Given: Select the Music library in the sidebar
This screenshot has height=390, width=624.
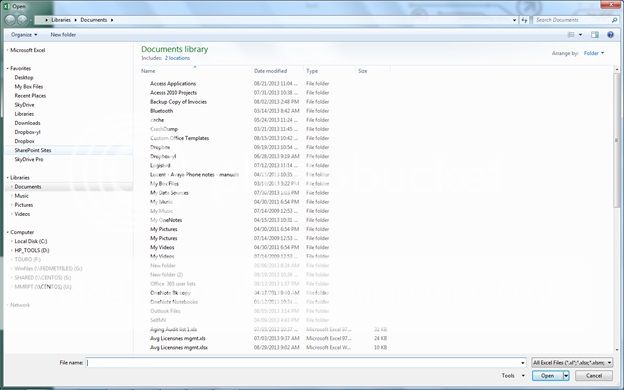Looking at the screenshot, I should coord(21,196).
